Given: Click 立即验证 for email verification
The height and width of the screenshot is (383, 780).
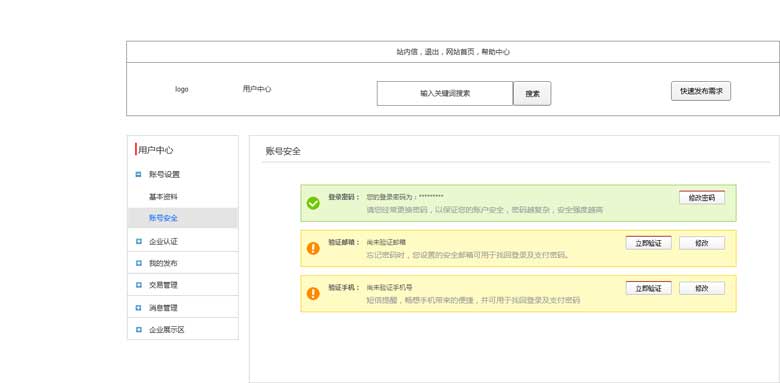Looking at the screenshot, I should pyautogui.click(x=649, y=243).
